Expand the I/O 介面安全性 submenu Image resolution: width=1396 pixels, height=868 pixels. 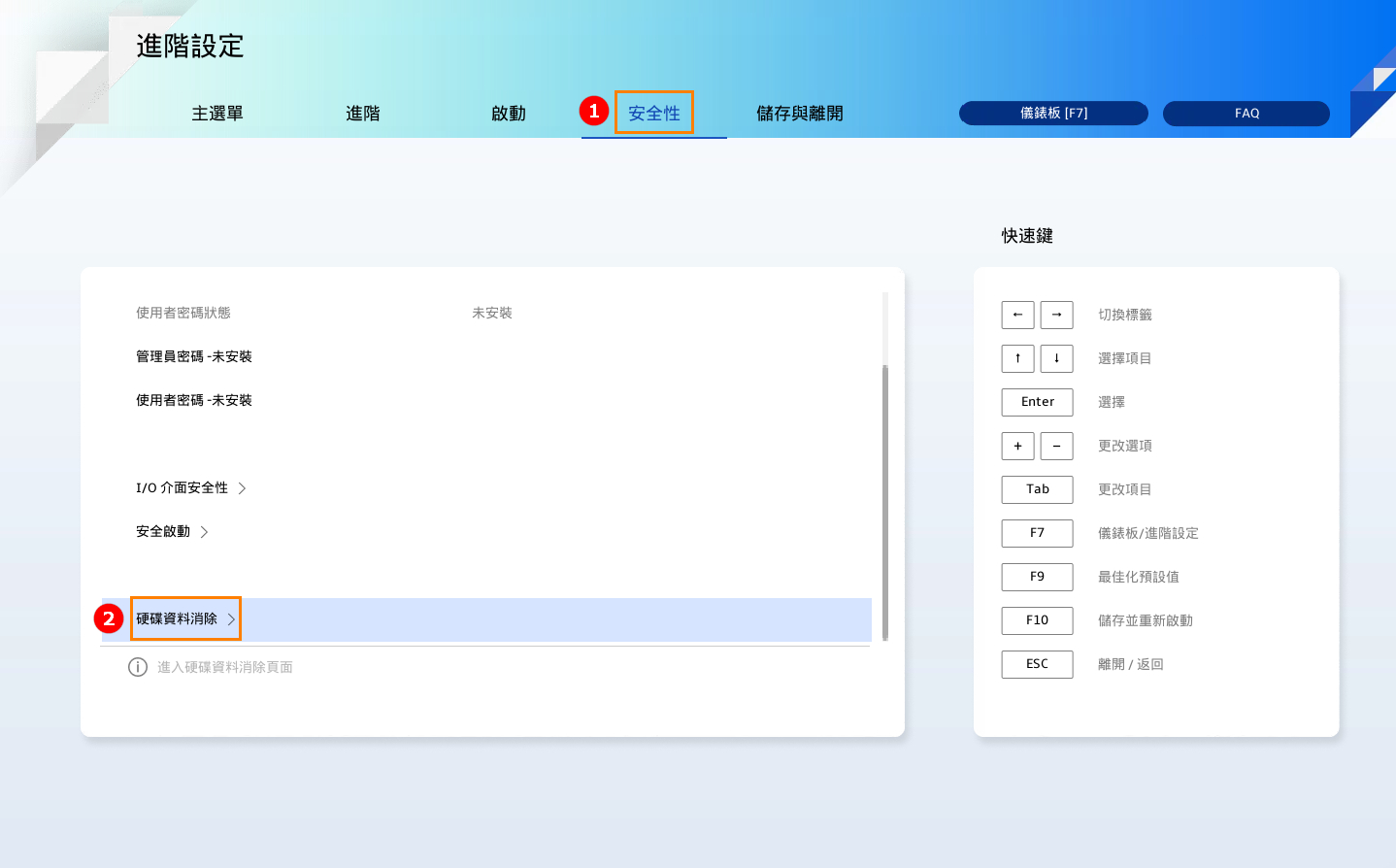(191, 487)
